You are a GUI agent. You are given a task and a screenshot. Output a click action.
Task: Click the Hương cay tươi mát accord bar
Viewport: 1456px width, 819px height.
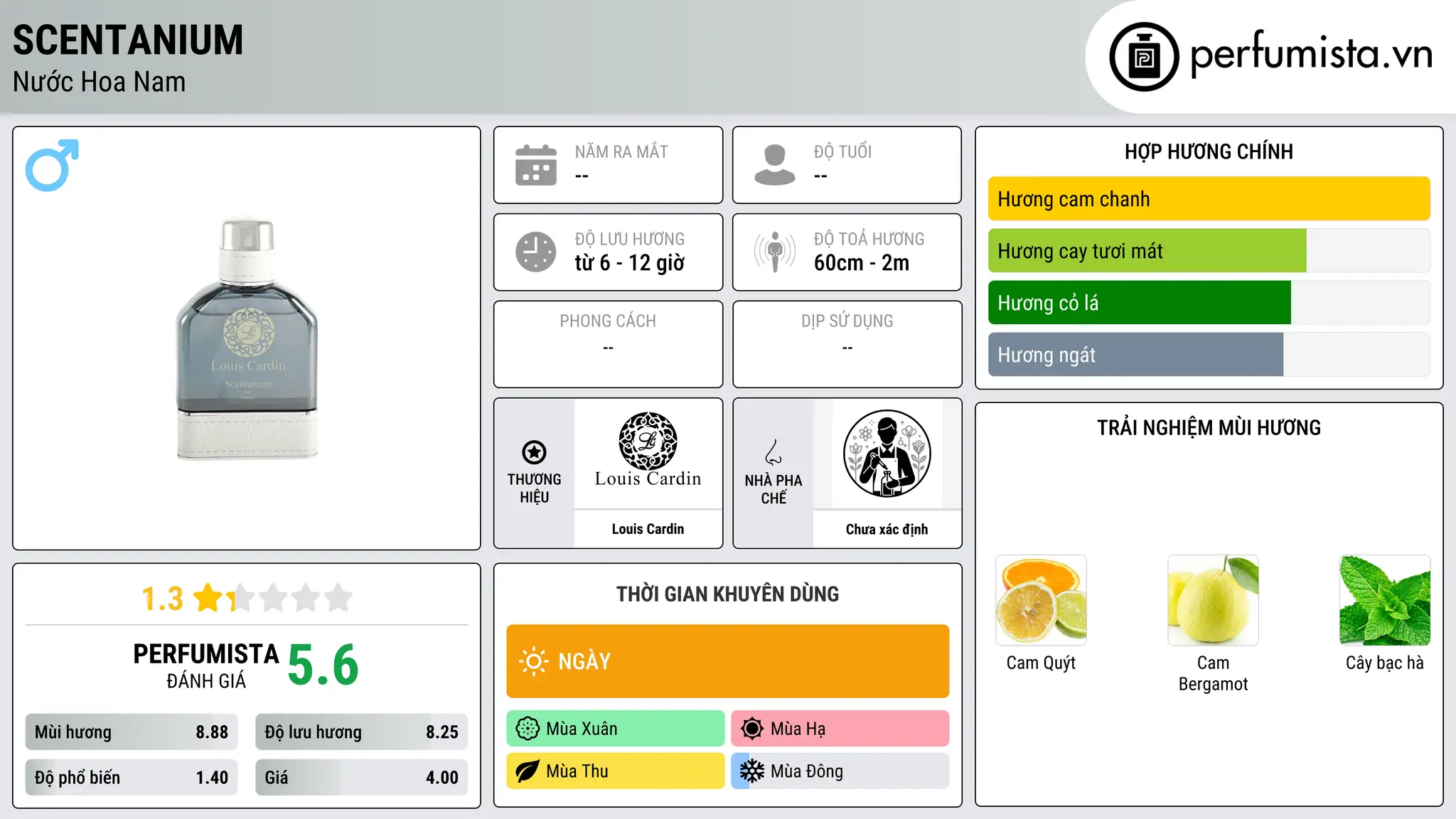tap(1209, 251)
